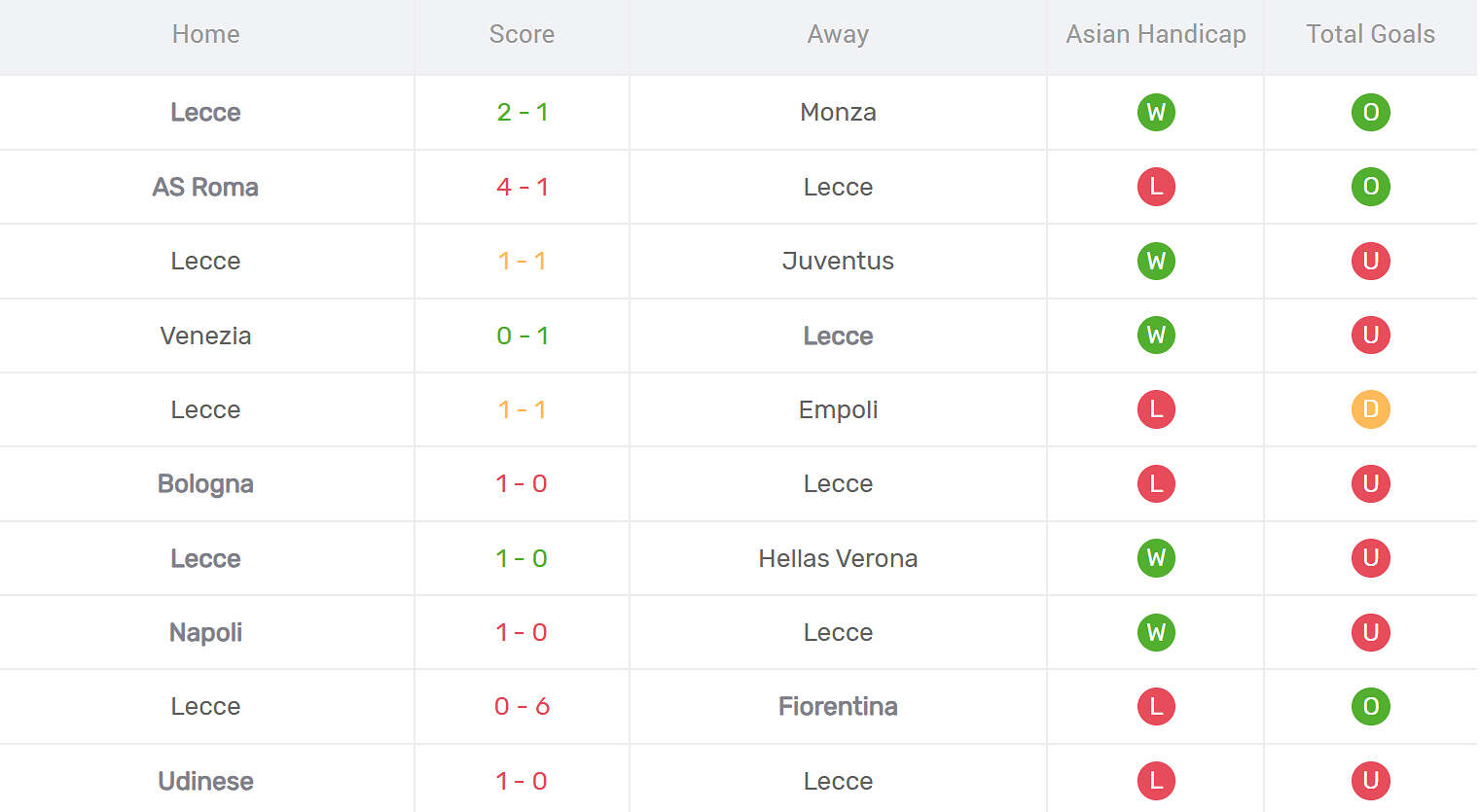Screen dimensions: 1480x812
Task: Click the O total goals badge in Fiorentina row
Action: pos(1370,706)
